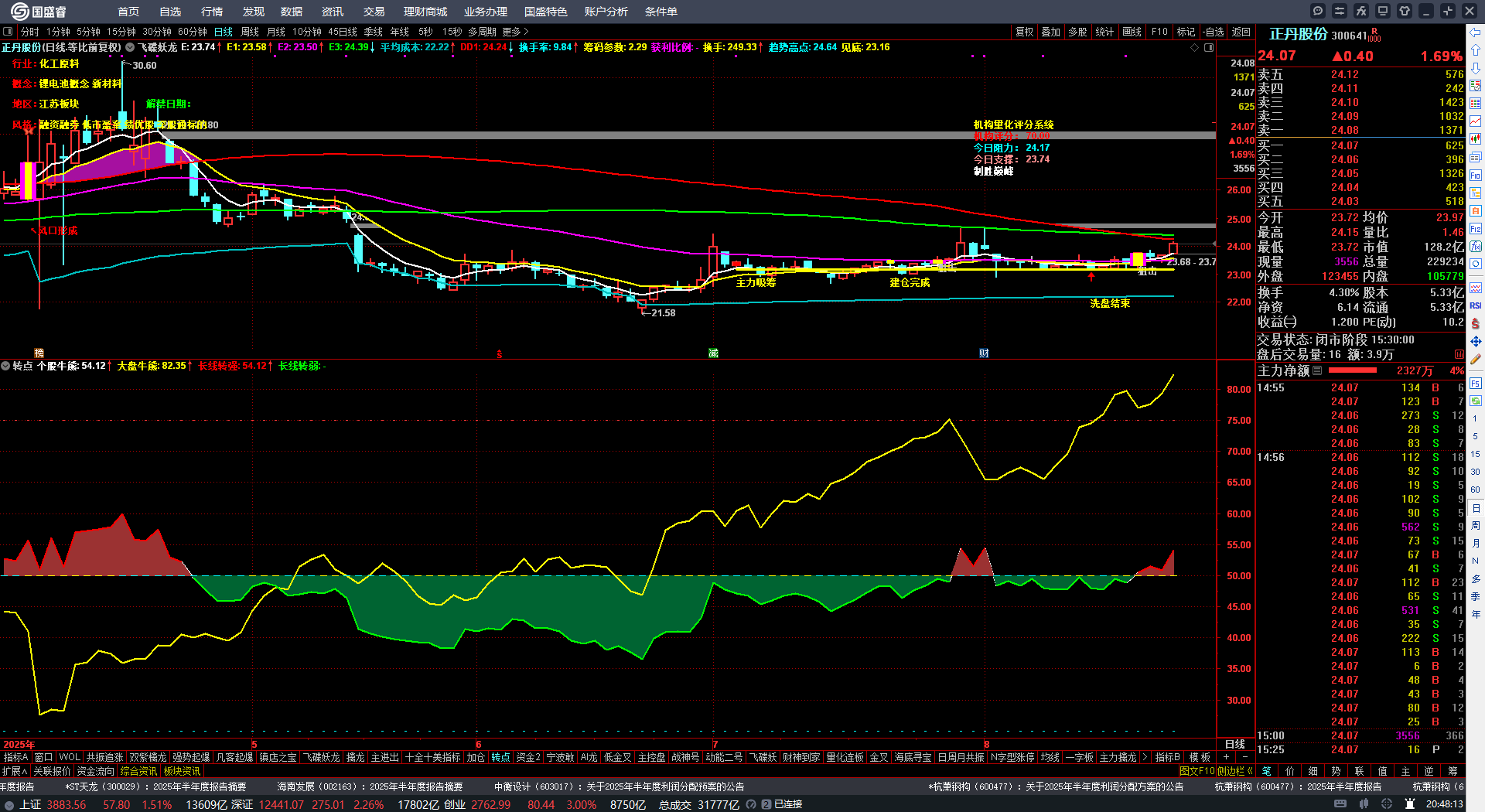Viewport: 1485px width, 812px height.
Task: Click the small red chart icon beside after-hours amount
Action: (1459, 354)
